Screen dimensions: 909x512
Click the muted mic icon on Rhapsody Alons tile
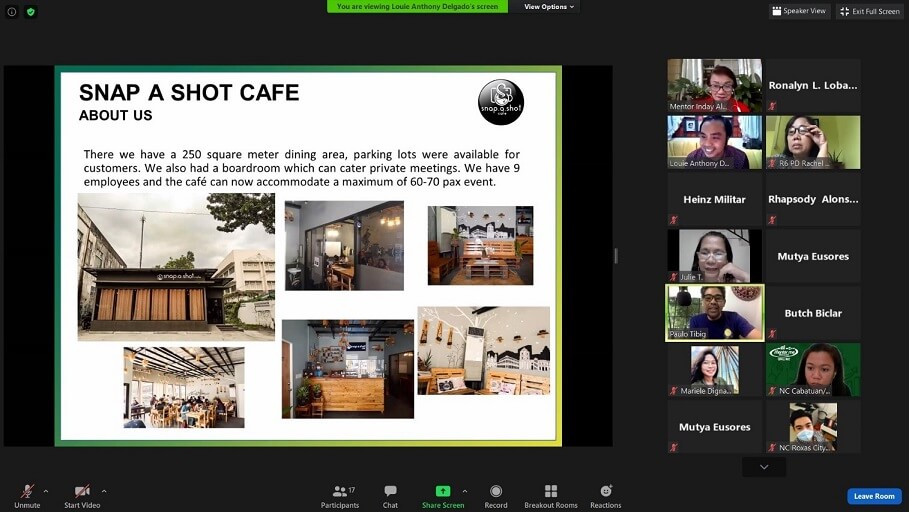[772, 220]
